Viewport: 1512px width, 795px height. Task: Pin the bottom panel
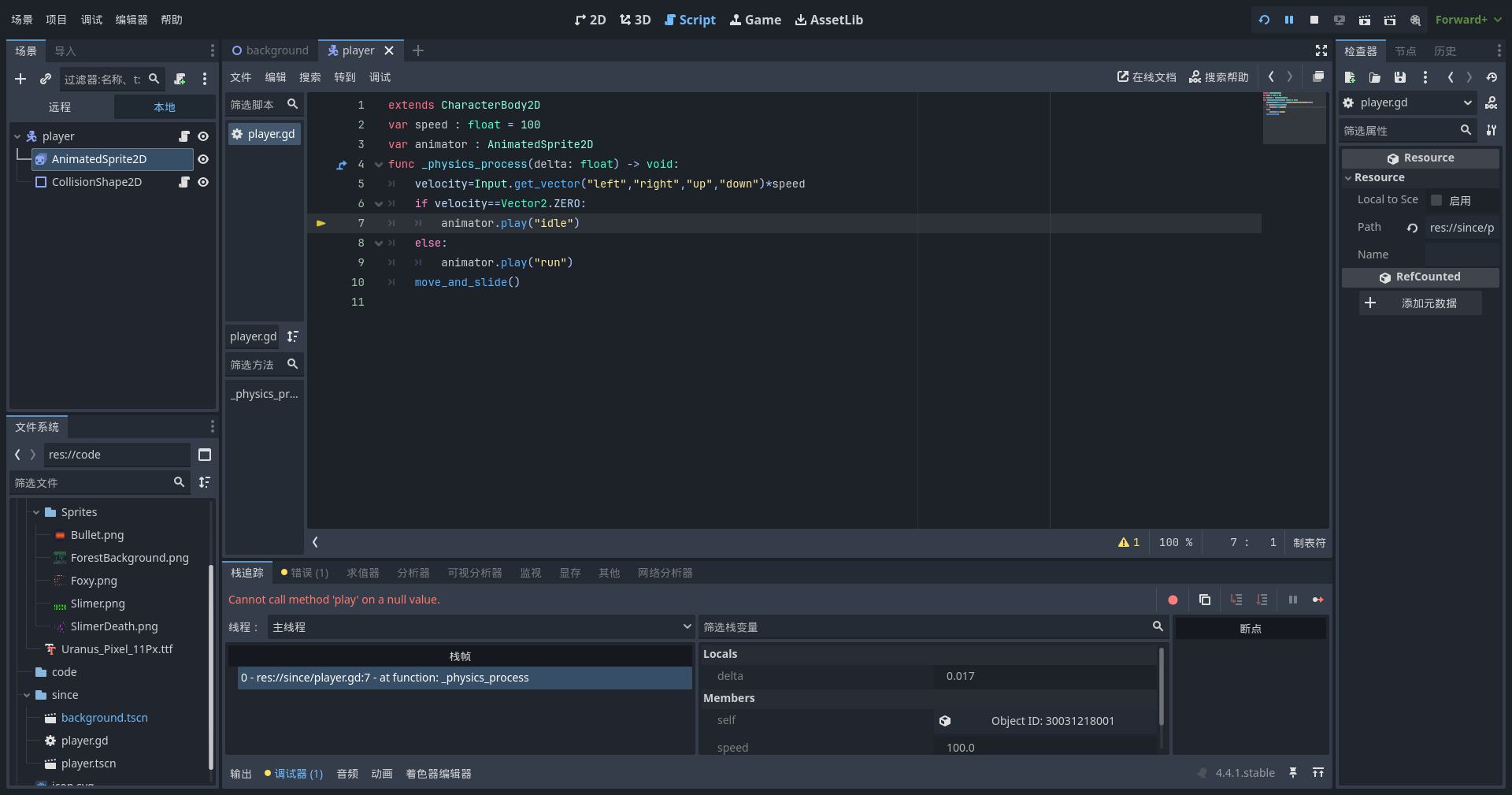[1293, 773]
